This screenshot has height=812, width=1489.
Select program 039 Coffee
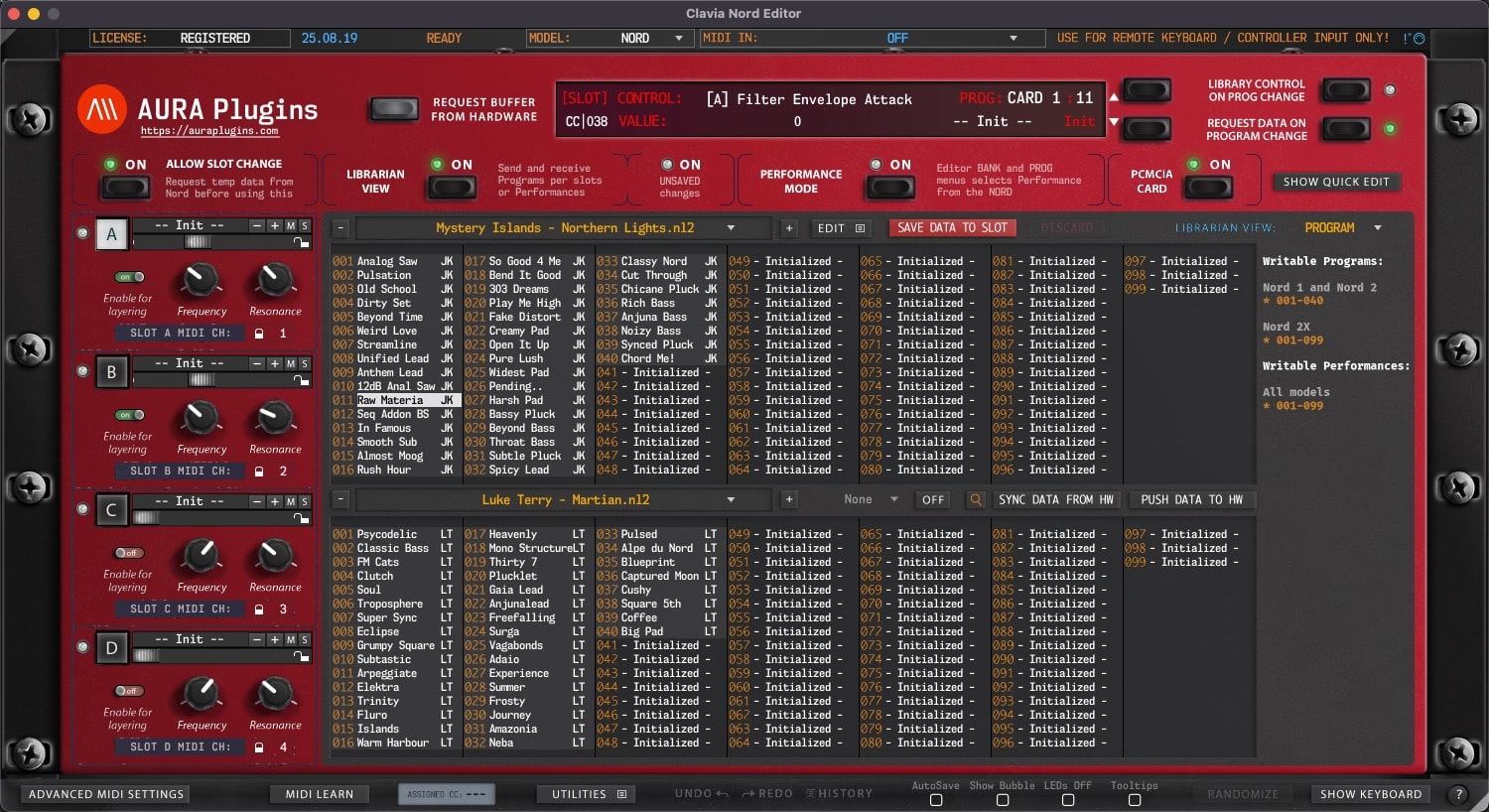click(659, 617)
